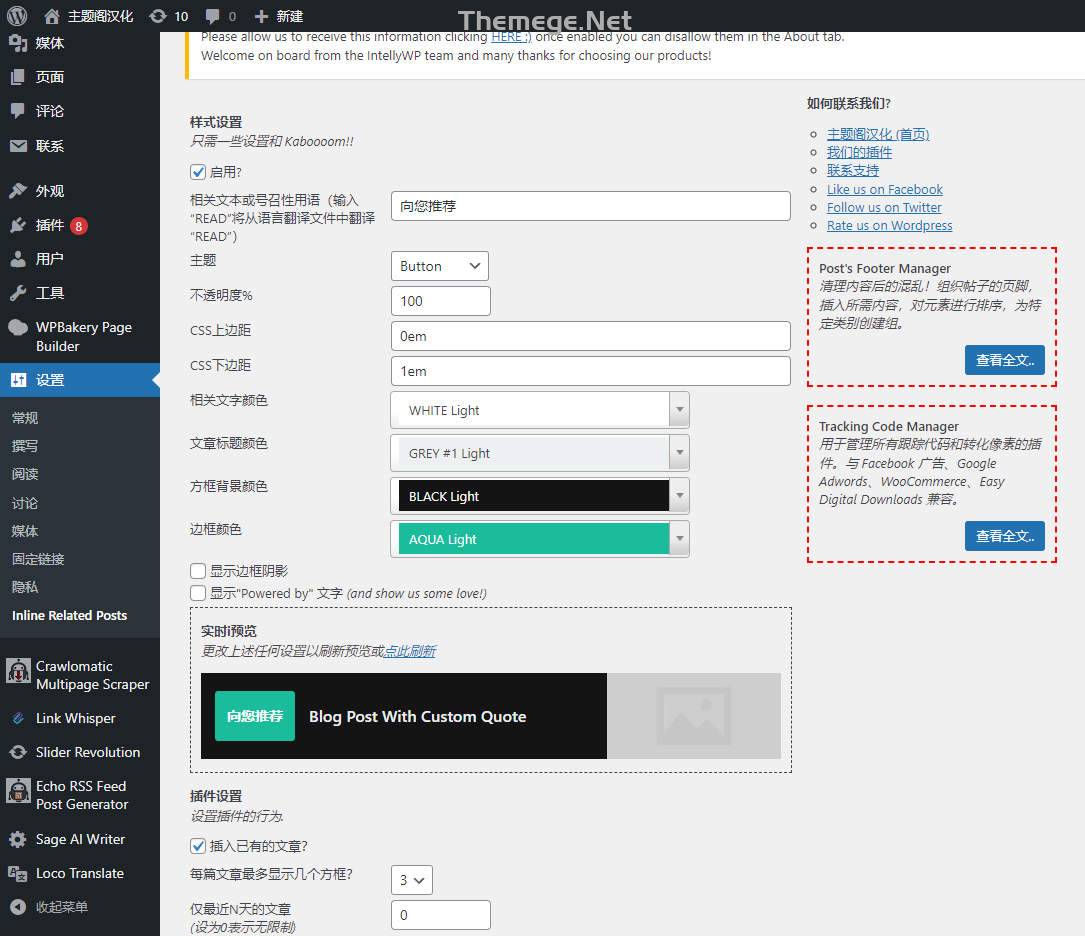Click the 用户 user icon in sidebar

point(18,259)
